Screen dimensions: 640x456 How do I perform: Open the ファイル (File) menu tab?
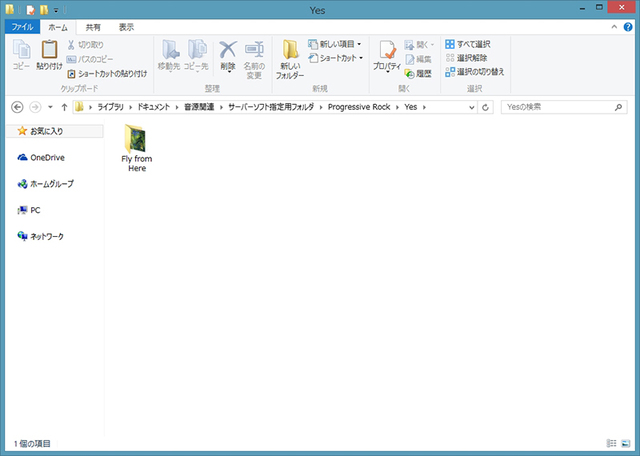click(x=22, y=27)
